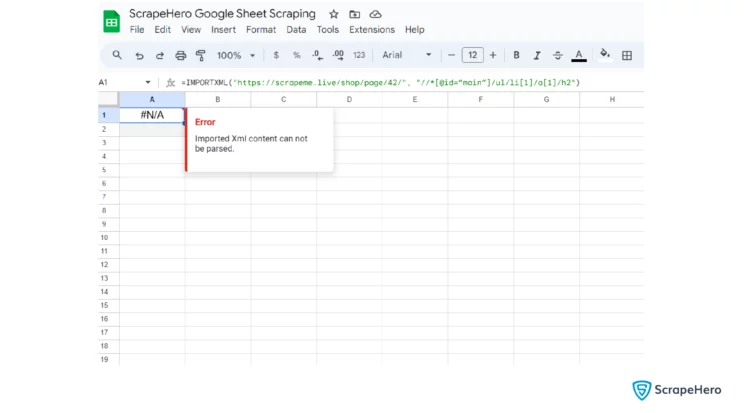Format as currency with dollar icon
The image size is (744, 413).
coord(276,55)
